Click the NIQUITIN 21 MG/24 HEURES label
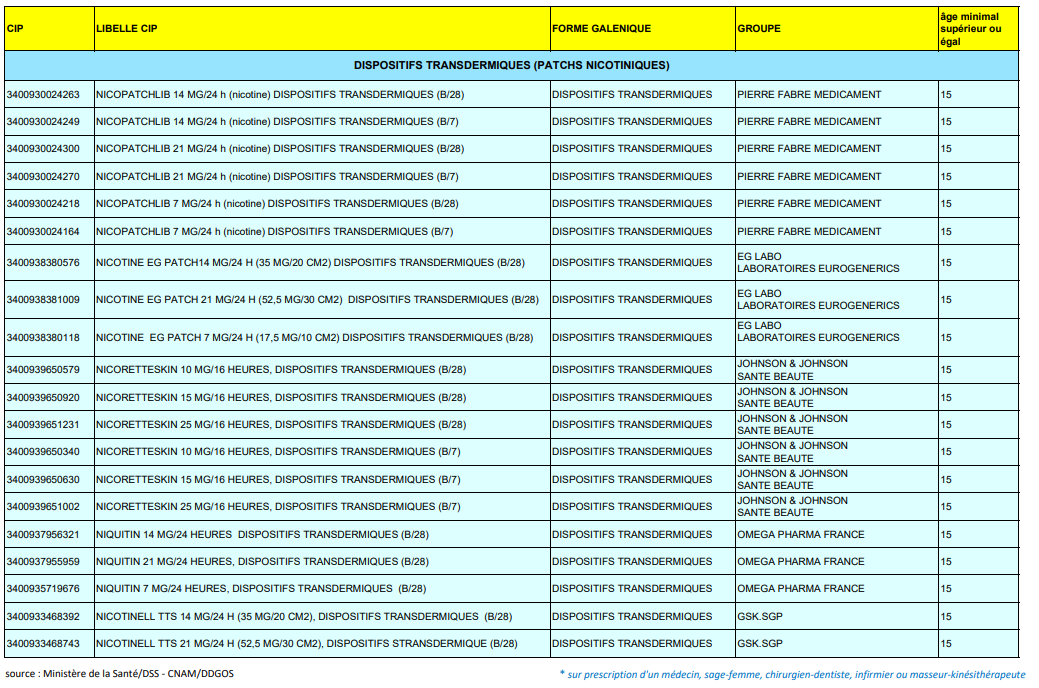Screen dimensions: 1039x688 click(x=262, y=562)
